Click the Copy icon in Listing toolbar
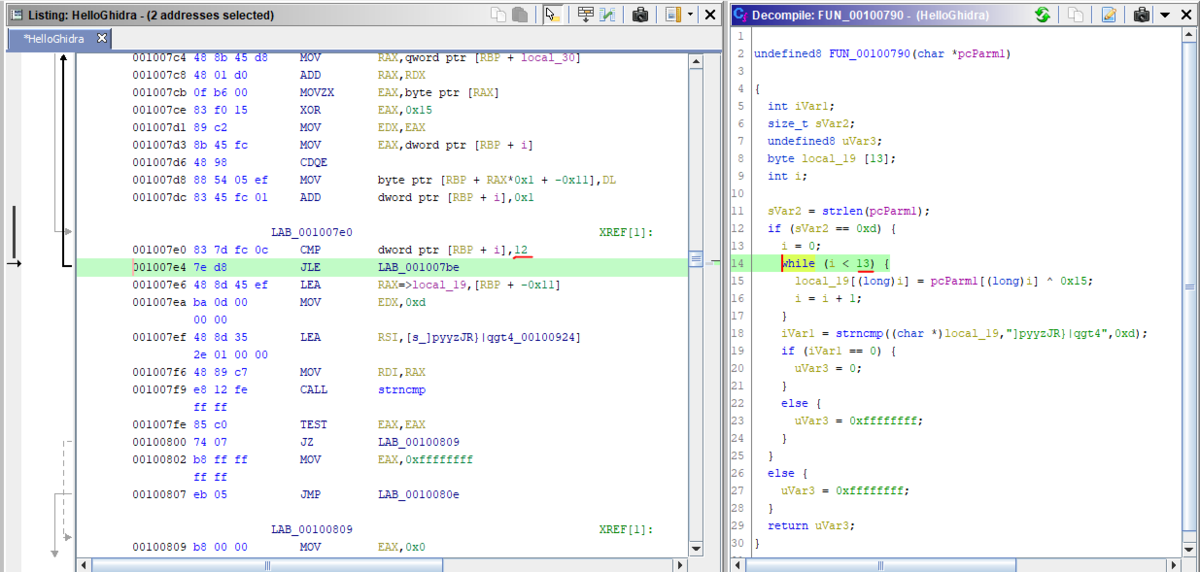This screenshot has height=572, width=1200. pos(499,15)
